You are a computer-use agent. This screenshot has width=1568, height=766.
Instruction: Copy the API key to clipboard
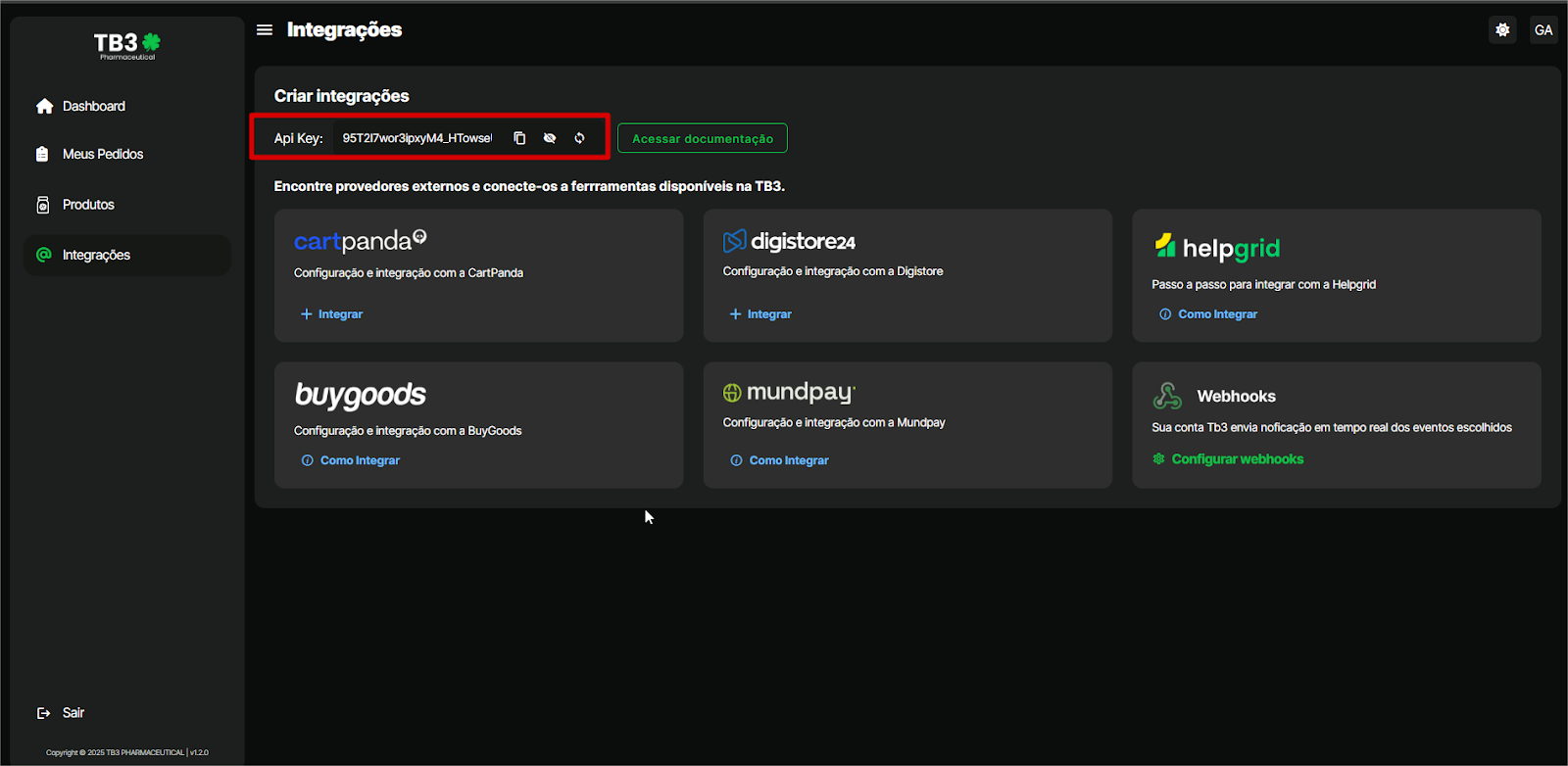click(x=519, y=138)
